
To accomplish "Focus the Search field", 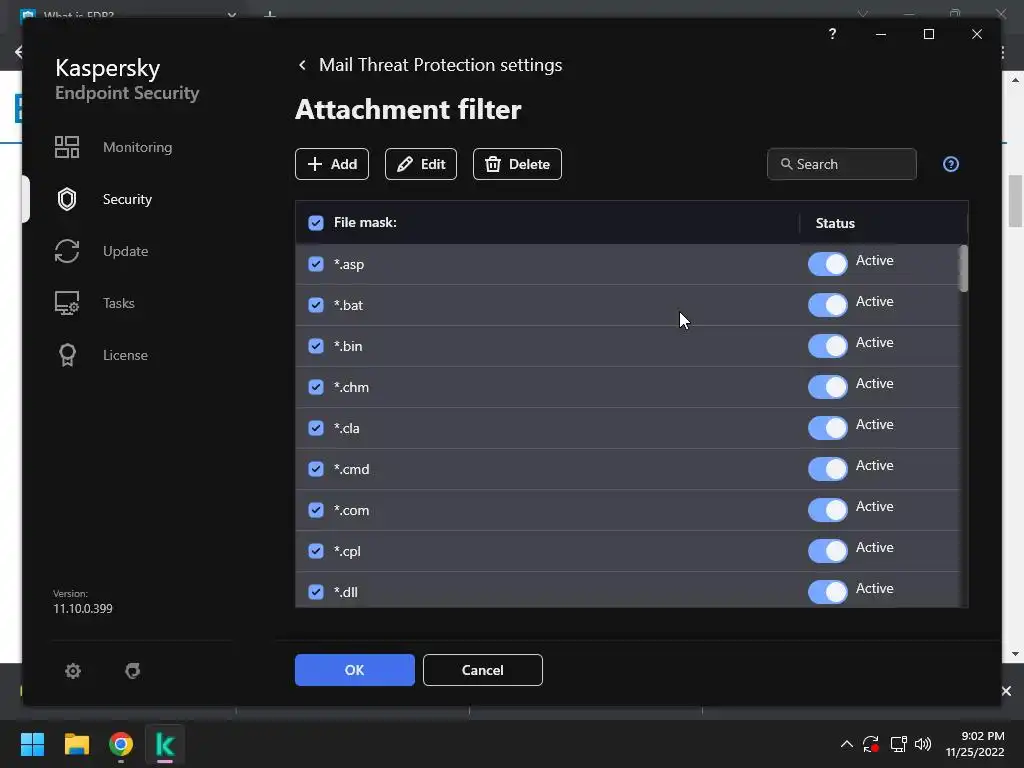I will [x=842, y=164].
